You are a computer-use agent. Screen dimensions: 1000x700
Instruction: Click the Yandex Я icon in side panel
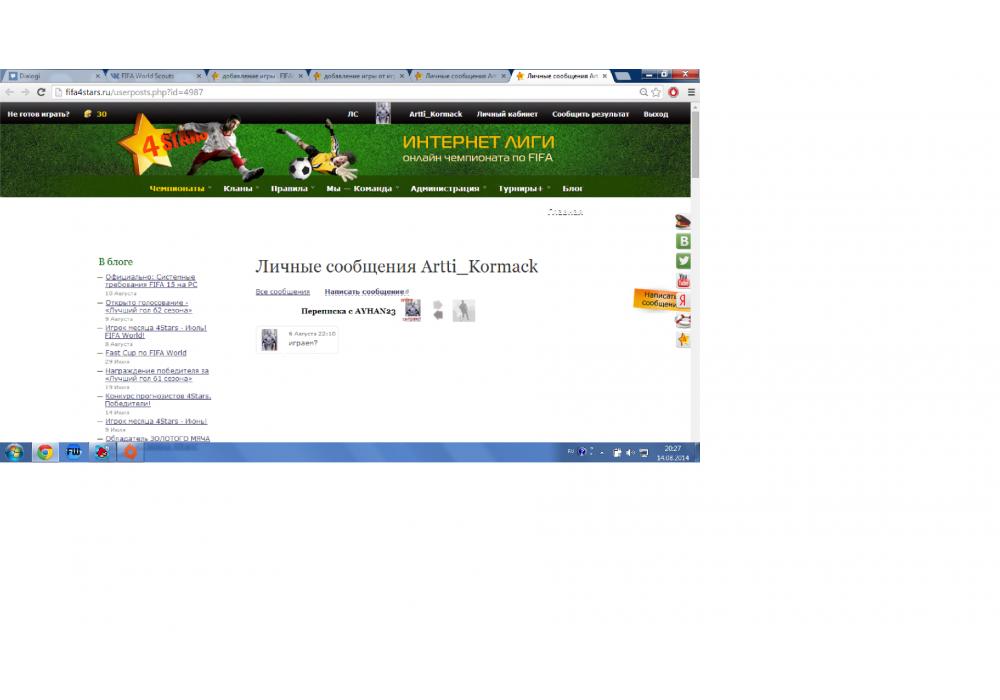pos(683,300)
